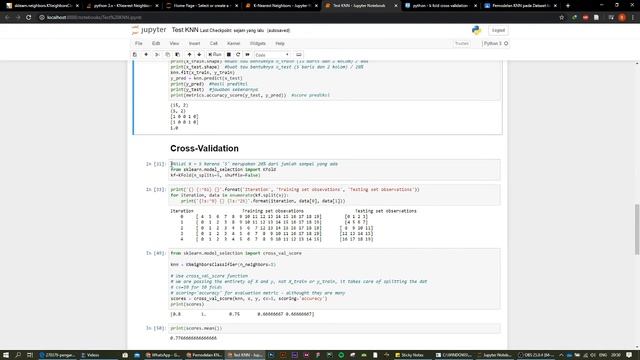Open the Cell menu
Viewport: 640px width, 360px height.
pyautogui.click(x=213, y=43)
